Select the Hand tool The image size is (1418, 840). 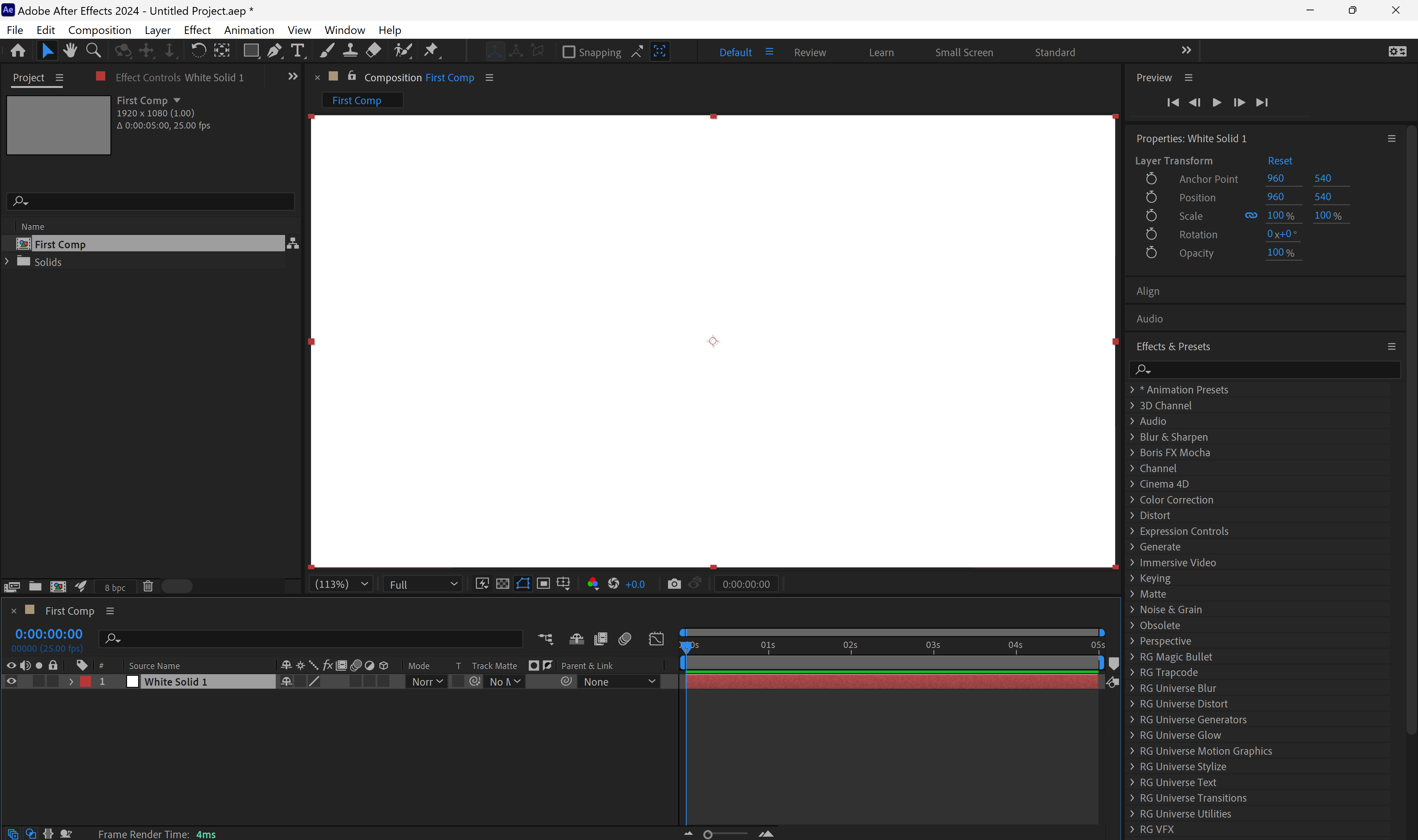[69, 50]
